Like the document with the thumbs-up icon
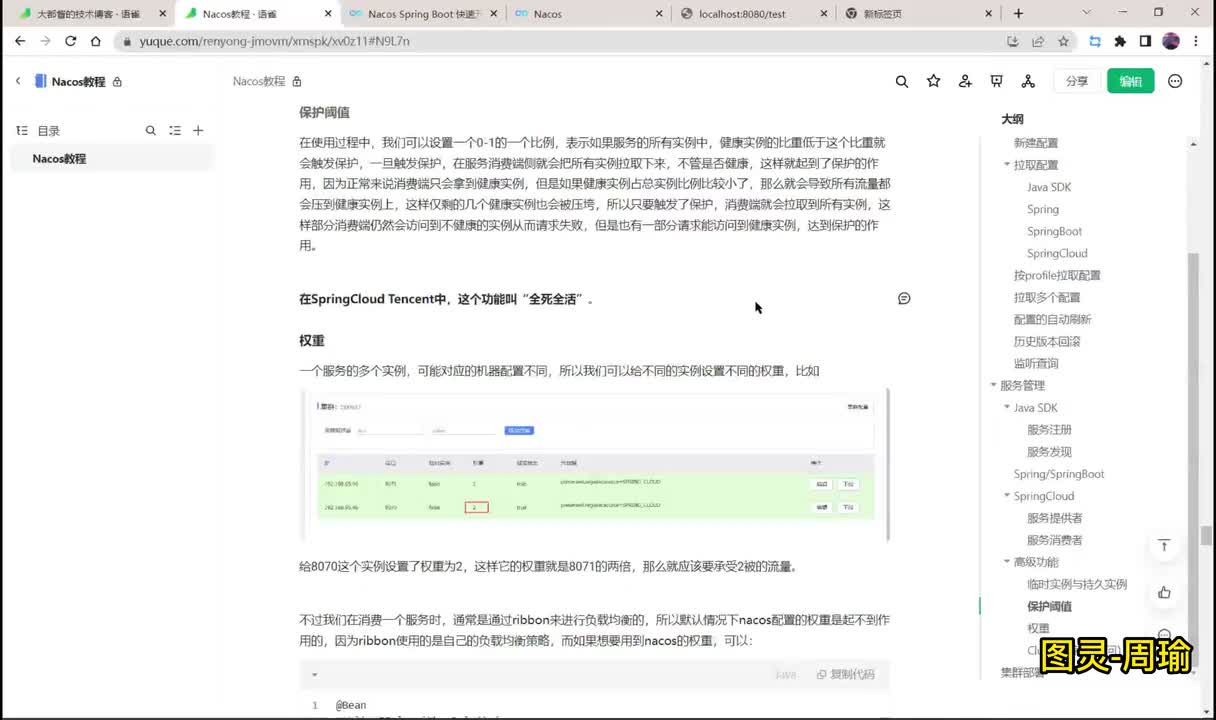This screenshot has height=720, width=1216. pos(1164,592)
